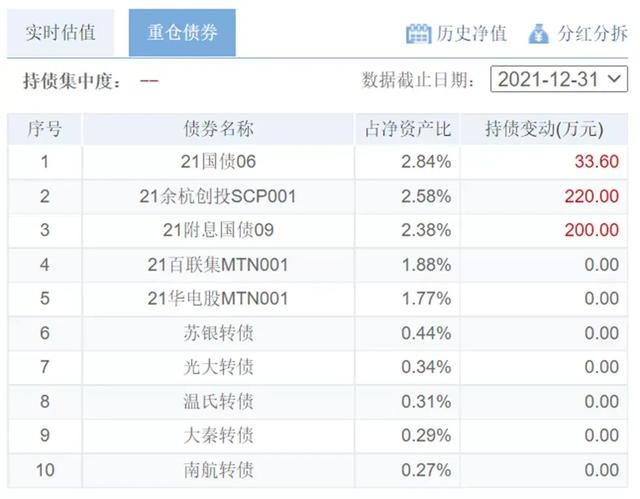The width and height of the screenshot is (640, 499).
Task: Click the 历史净值 calendar icon
Action: tap(418, 33)
